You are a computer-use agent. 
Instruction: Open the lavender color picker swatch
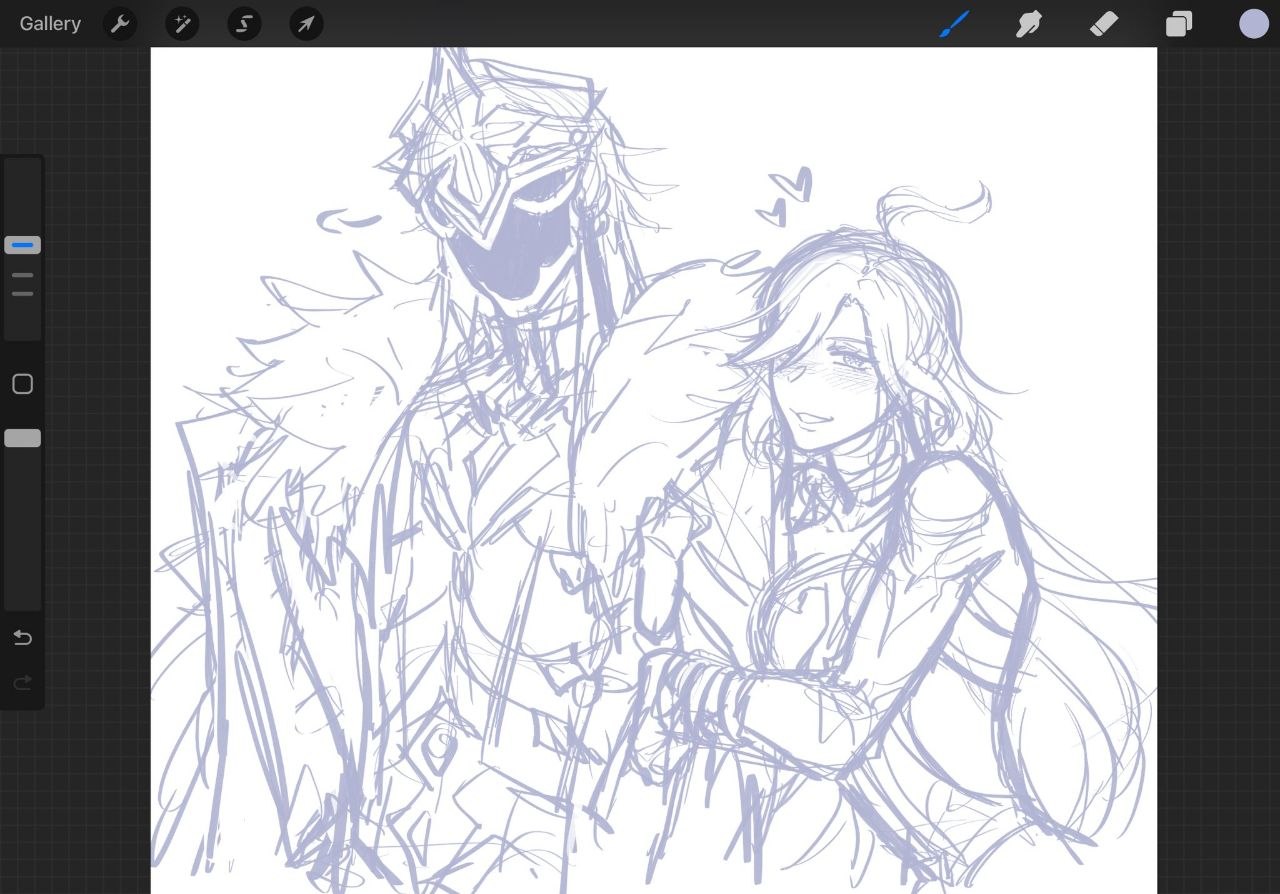(x=1254, y=24)
